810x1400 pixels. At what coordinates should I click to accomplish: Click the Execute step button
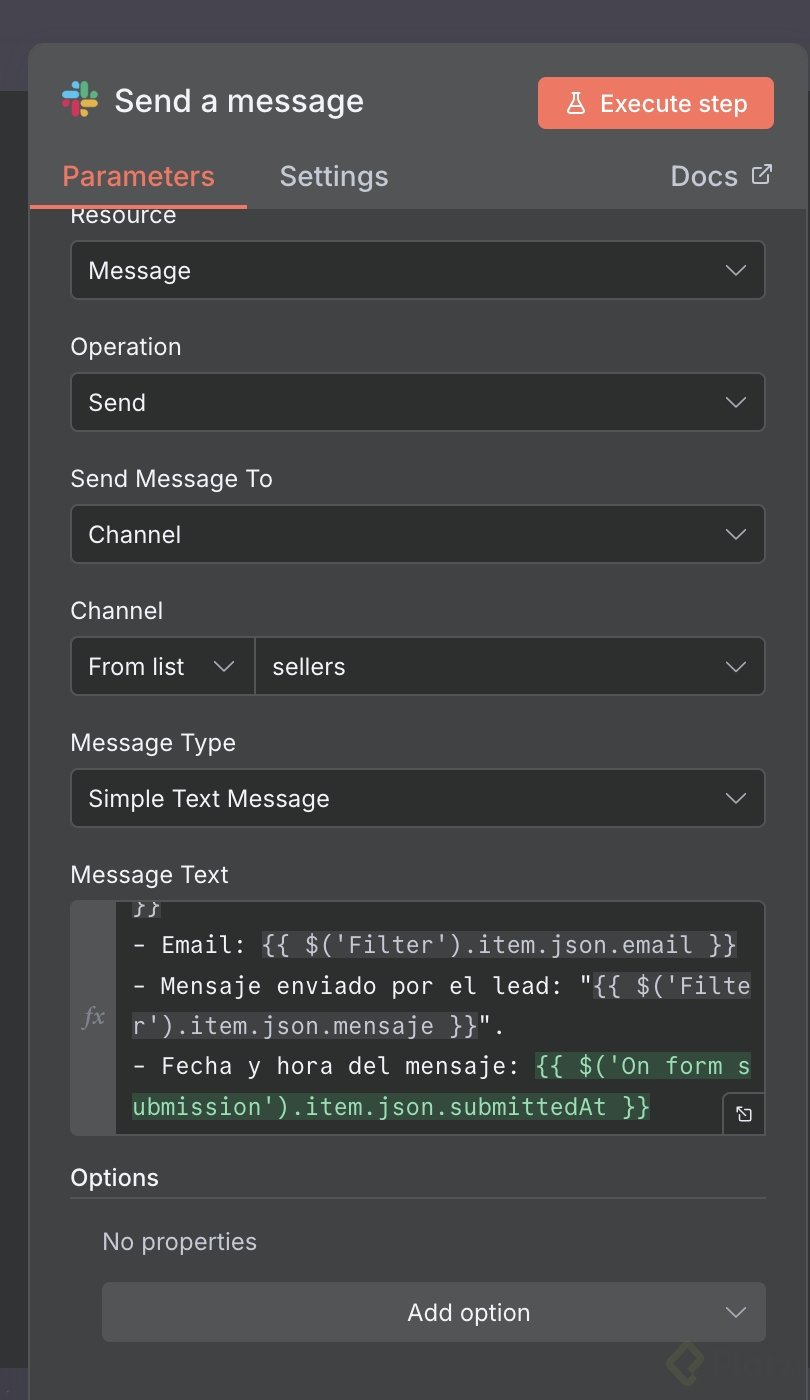click(656, 104)
